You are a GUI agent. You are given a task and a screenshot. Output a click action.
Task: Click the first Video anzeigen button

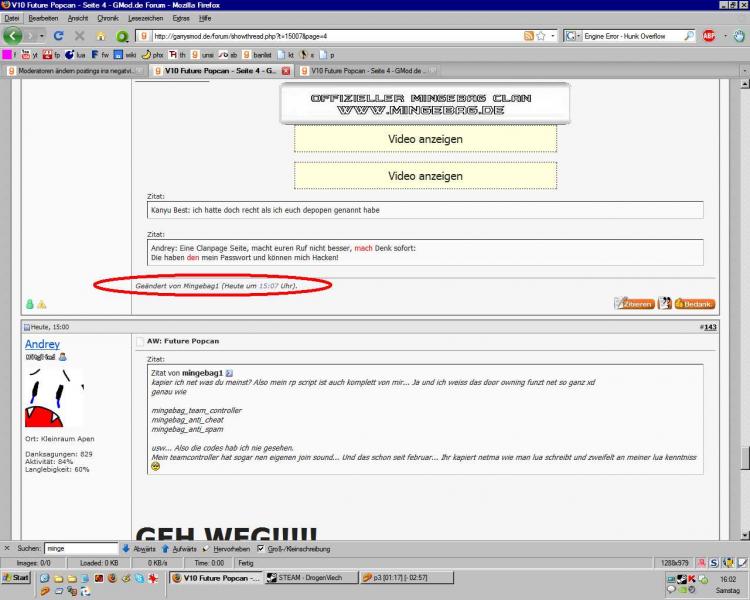425,139
